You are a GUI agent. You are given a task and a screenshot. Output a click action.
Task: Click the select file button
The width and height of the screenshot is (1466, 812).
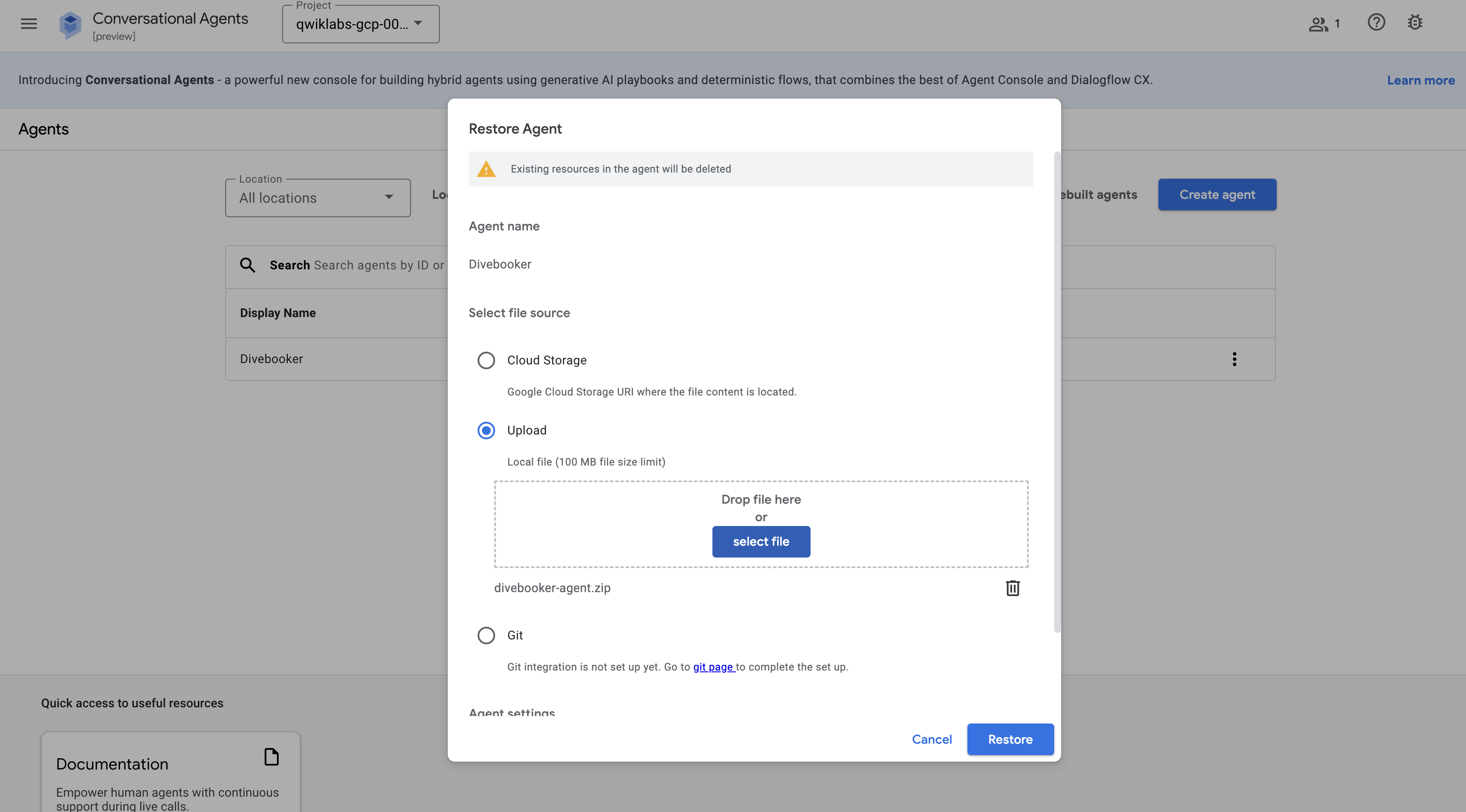coord(761,541)
